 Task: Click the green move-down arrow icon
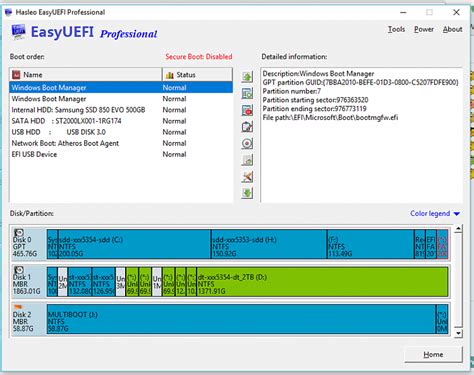pyautogui.click(x=247, y=193)
